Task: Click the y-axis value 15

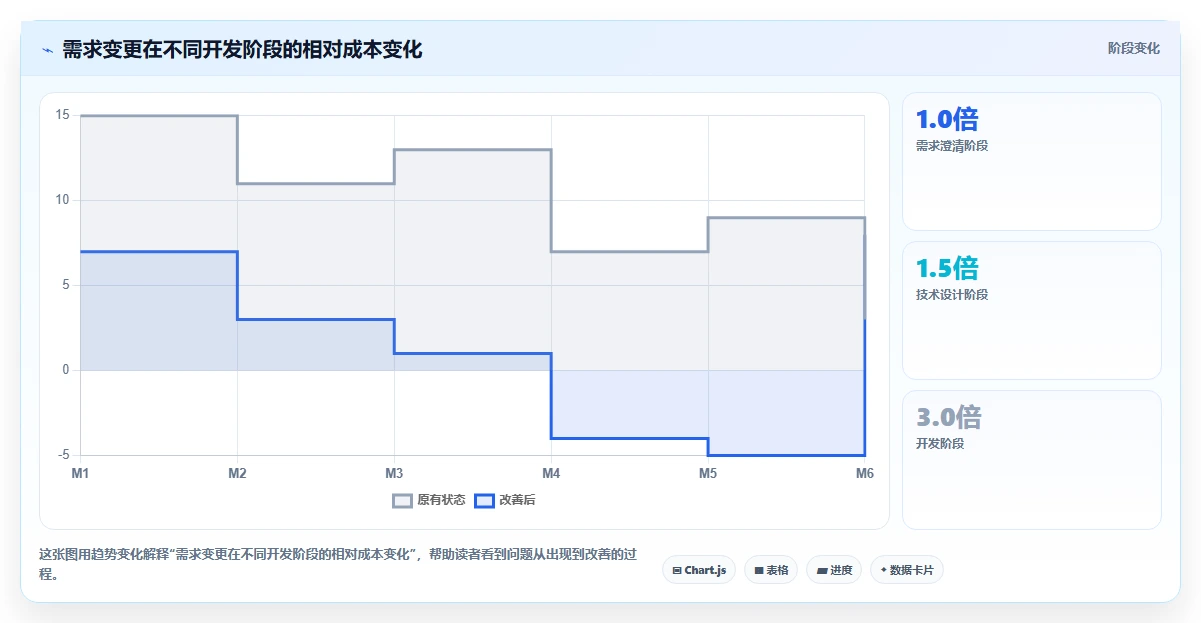Action: point(62,115)
